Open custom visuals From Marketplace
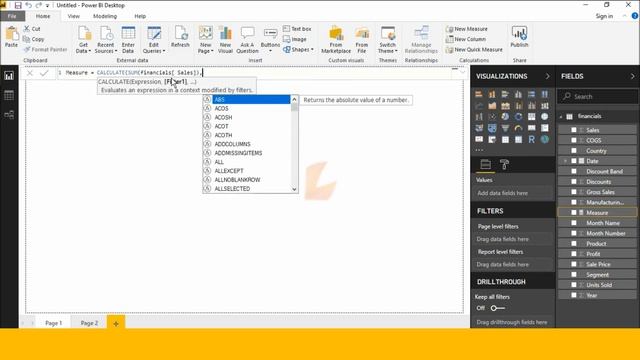 336,40
